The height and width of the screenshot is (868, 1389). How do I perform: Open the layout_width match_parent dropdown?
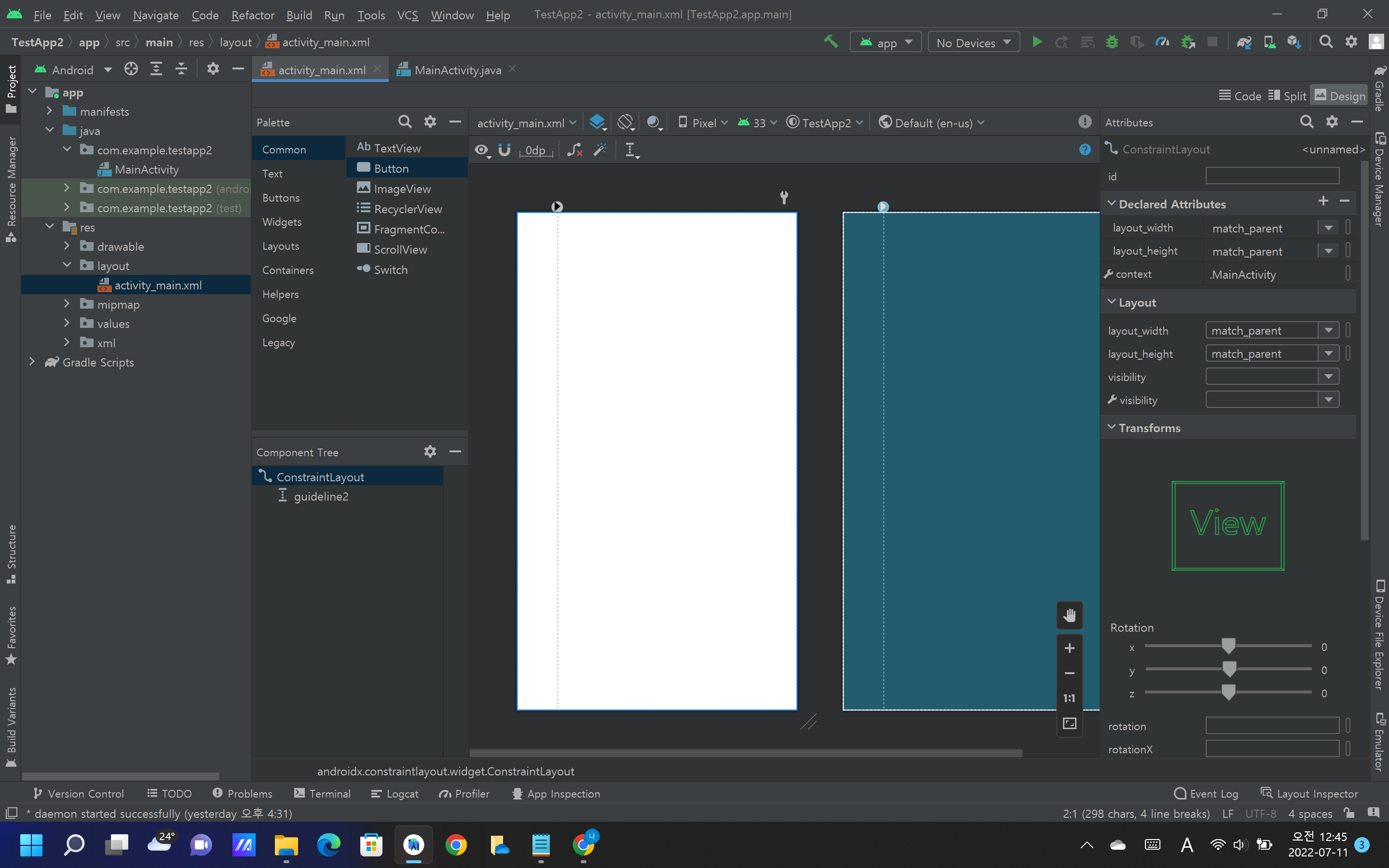[1328, 331]
